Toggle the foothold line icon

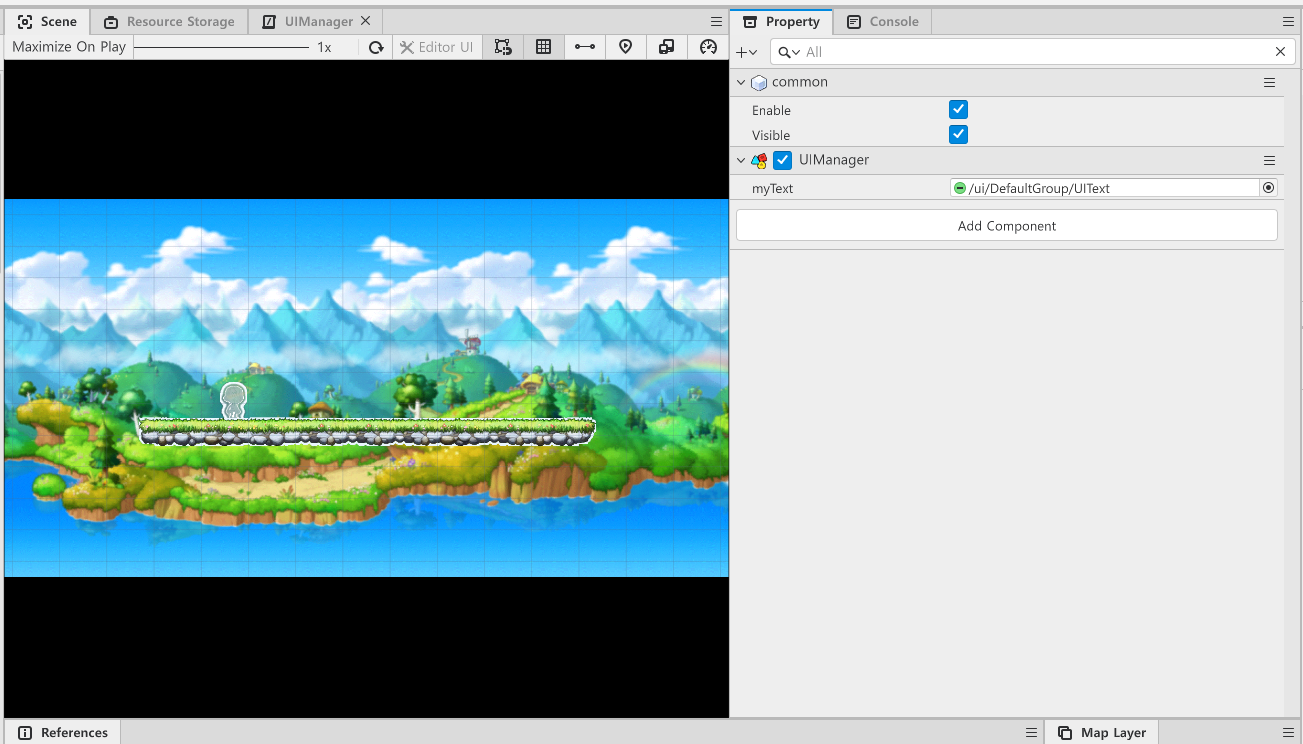[x=585, y=47]
